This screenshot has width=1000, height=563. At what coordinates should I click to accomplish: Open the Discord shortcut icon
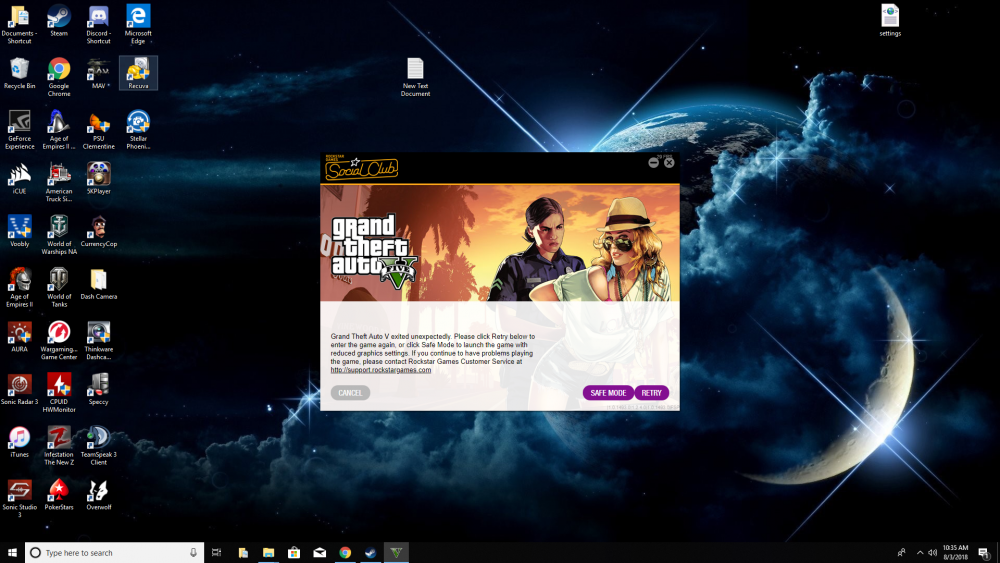pyautogui.click(x=98, y=24)
